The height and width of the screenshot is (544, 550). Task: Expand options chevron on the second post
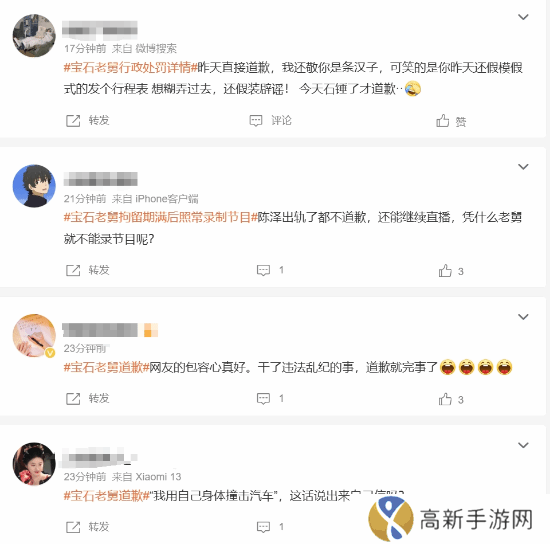click(x=523, y=167)
